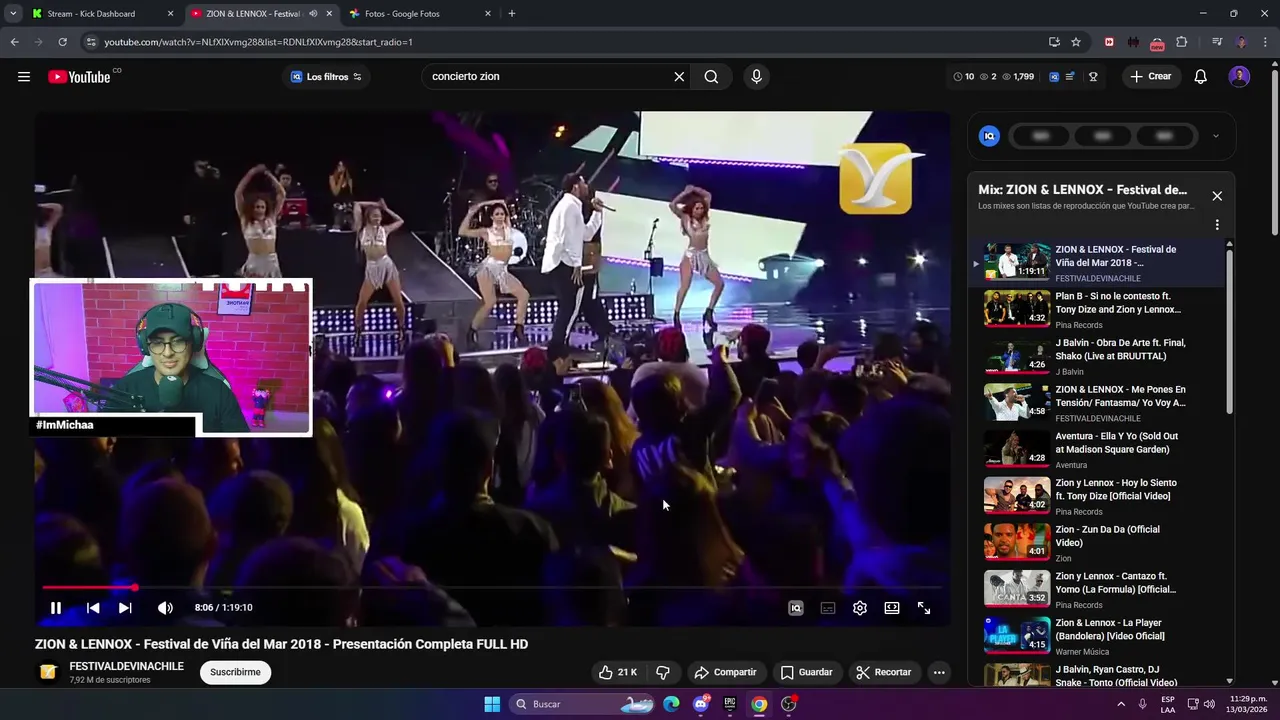Click Crear button
The image size is (1280, 720).
[x=1150, y=77]
